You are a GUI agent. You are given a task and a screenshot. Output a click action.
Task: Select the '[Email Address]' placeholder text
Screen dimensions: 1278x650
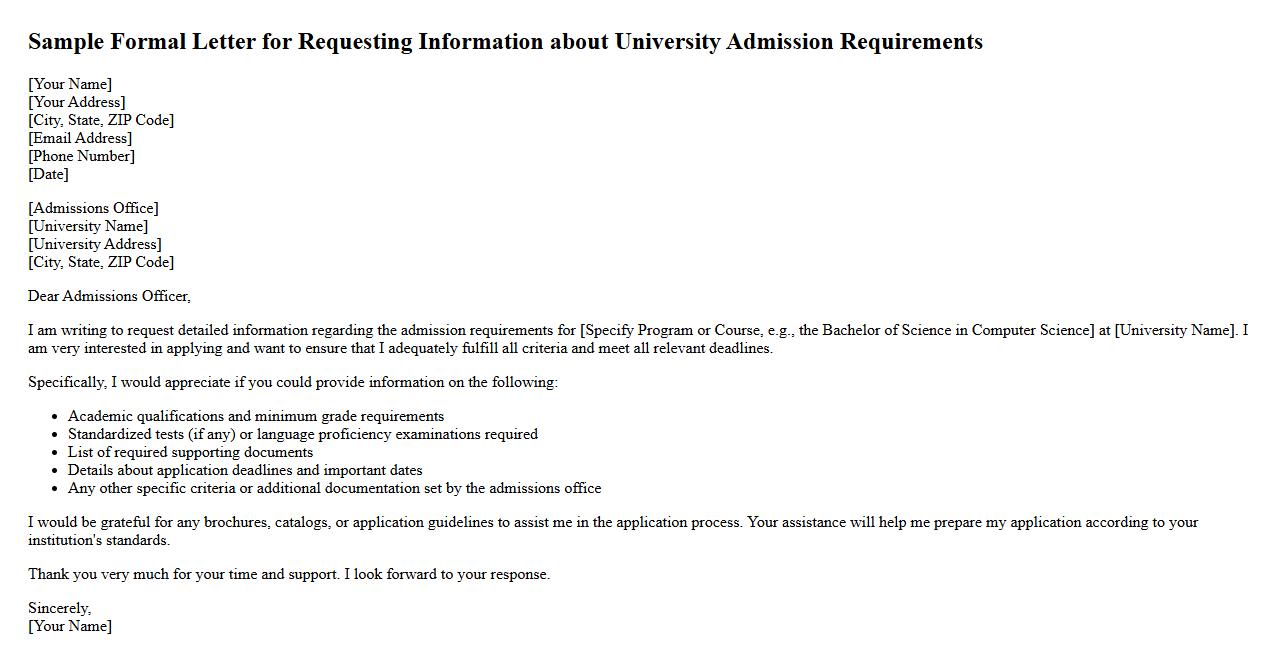click(80, 138)
